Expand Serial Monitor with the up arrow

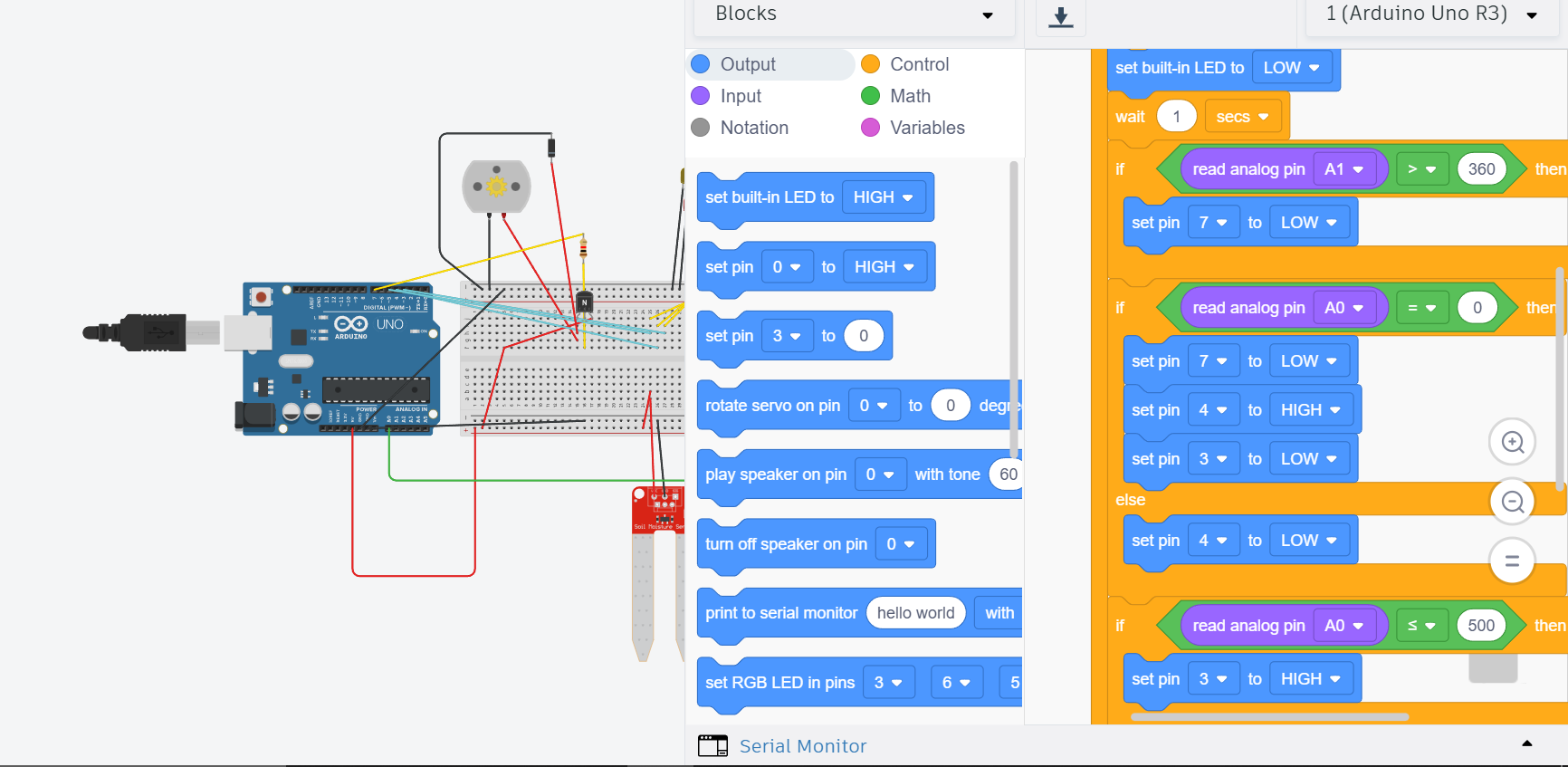[x=1526, y=743]
